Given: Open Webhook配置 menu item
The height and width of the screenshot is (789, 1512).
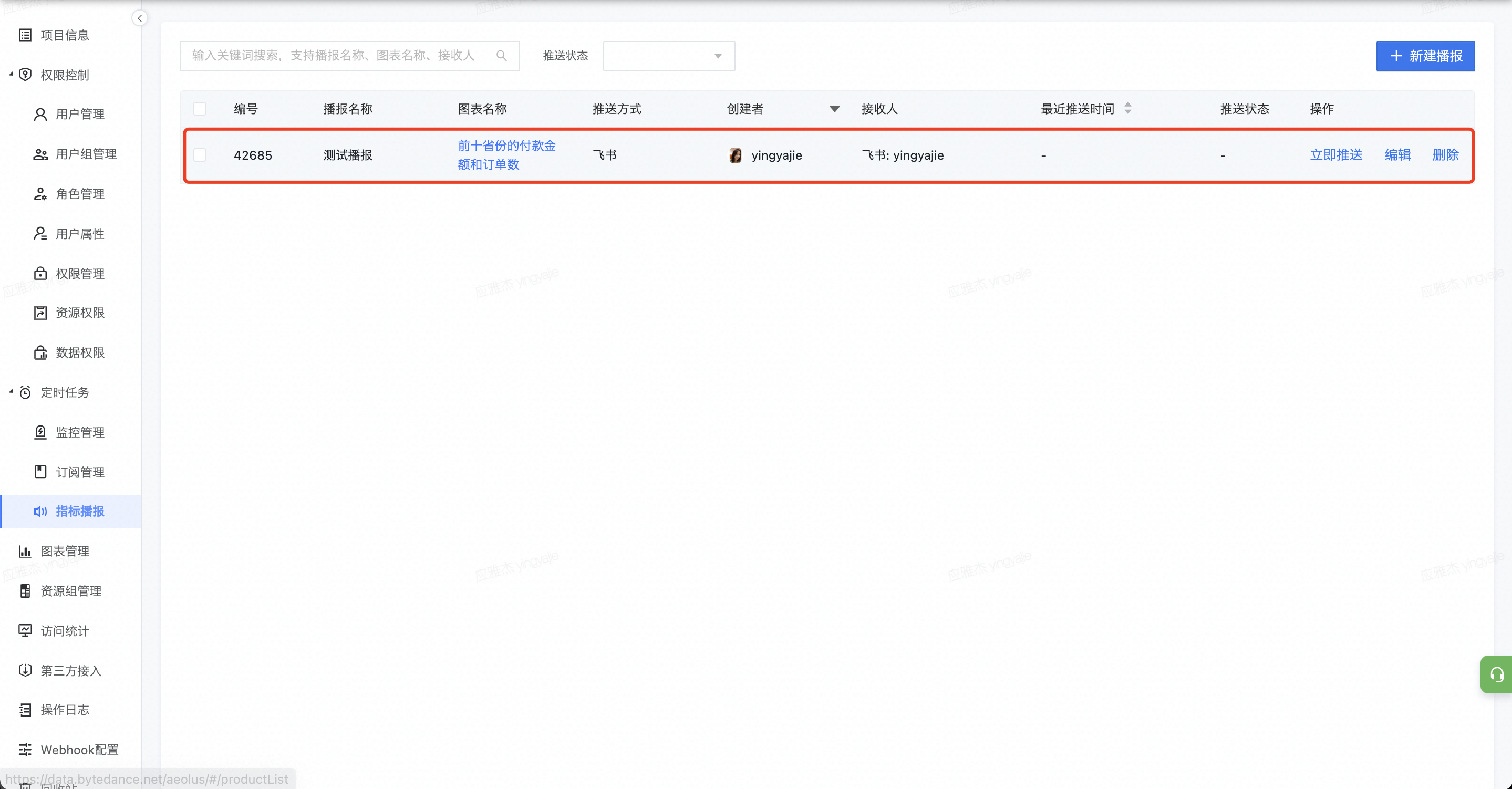Looking at the screenshot, I should pos(70,750).
